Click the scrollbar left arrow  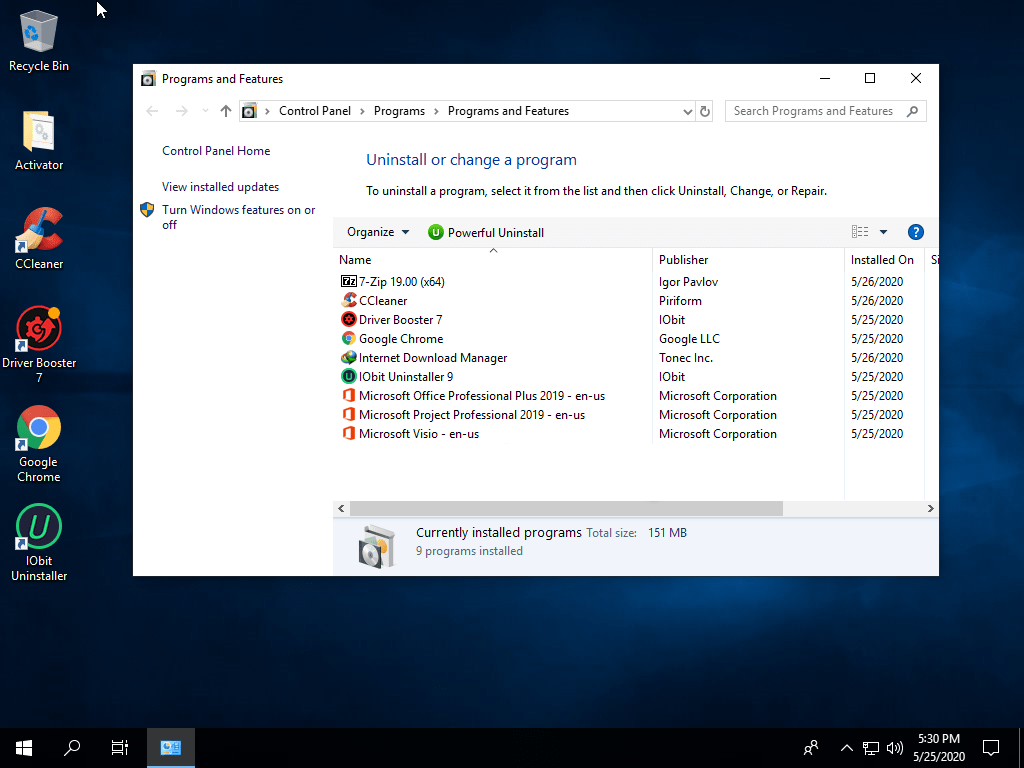tap(341, 508)
